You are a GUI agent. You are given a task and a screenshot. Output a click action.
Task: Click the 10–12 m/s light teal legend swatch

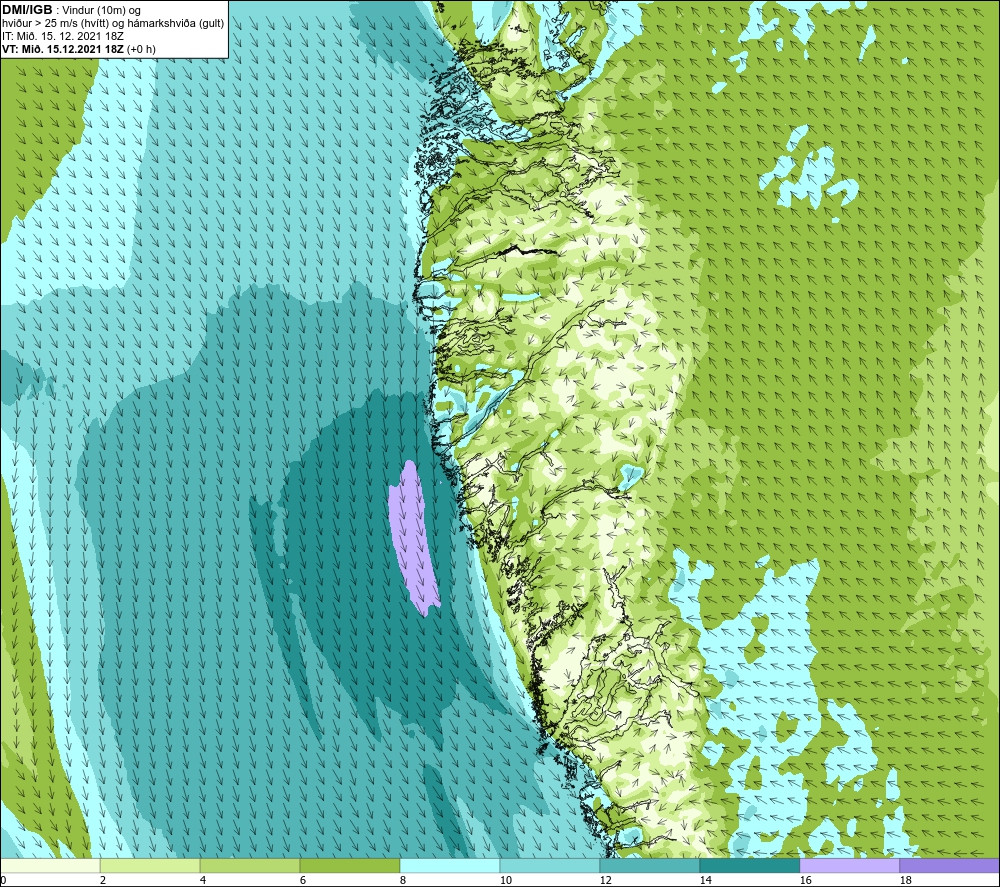point(550,865)
